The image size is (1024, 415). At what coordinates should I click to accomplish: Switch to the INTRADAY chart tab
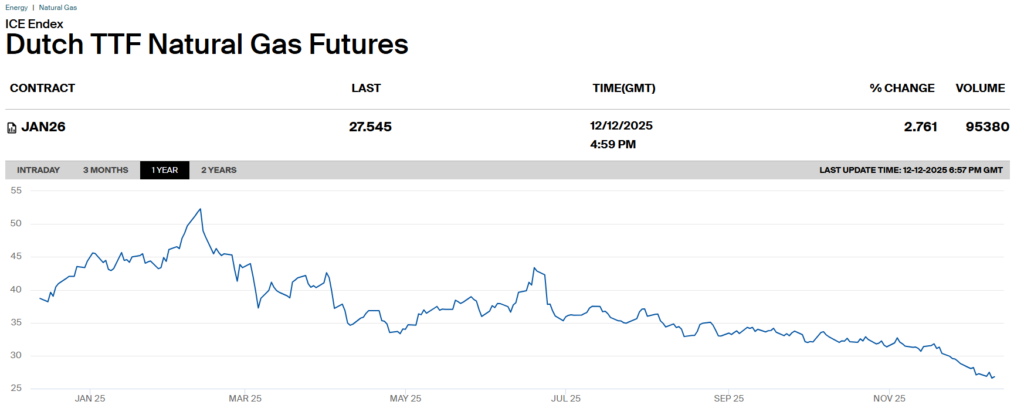38,170
